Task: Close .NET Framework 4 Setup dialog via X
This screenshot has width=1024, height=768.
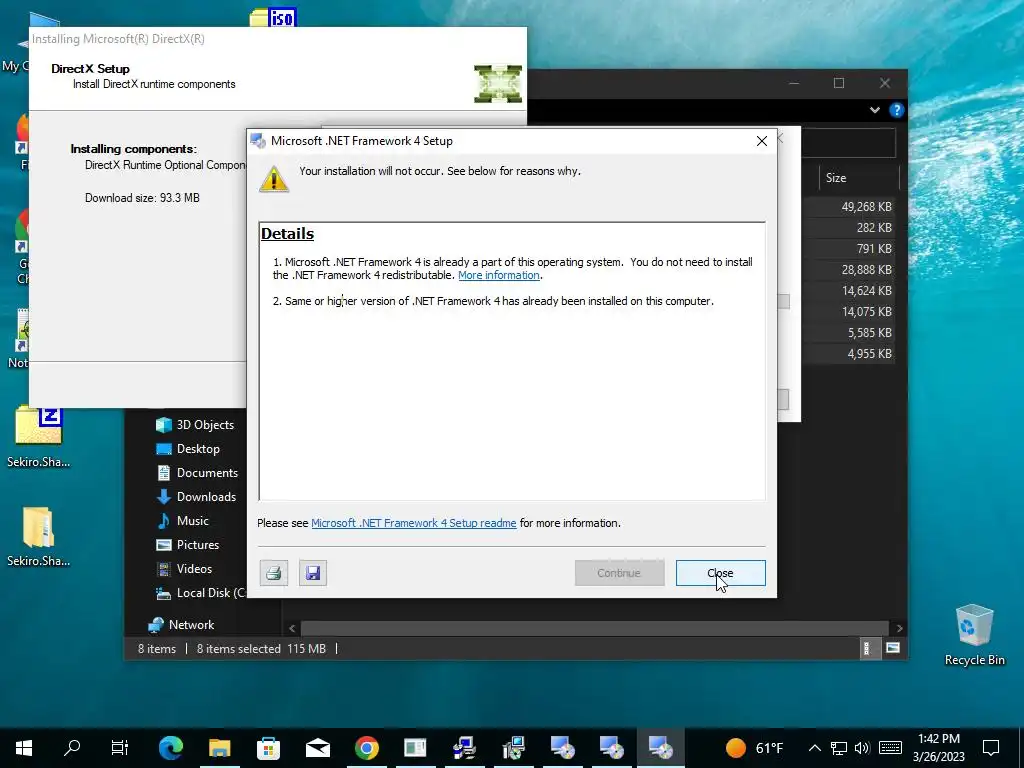Action: click(761, 141)
